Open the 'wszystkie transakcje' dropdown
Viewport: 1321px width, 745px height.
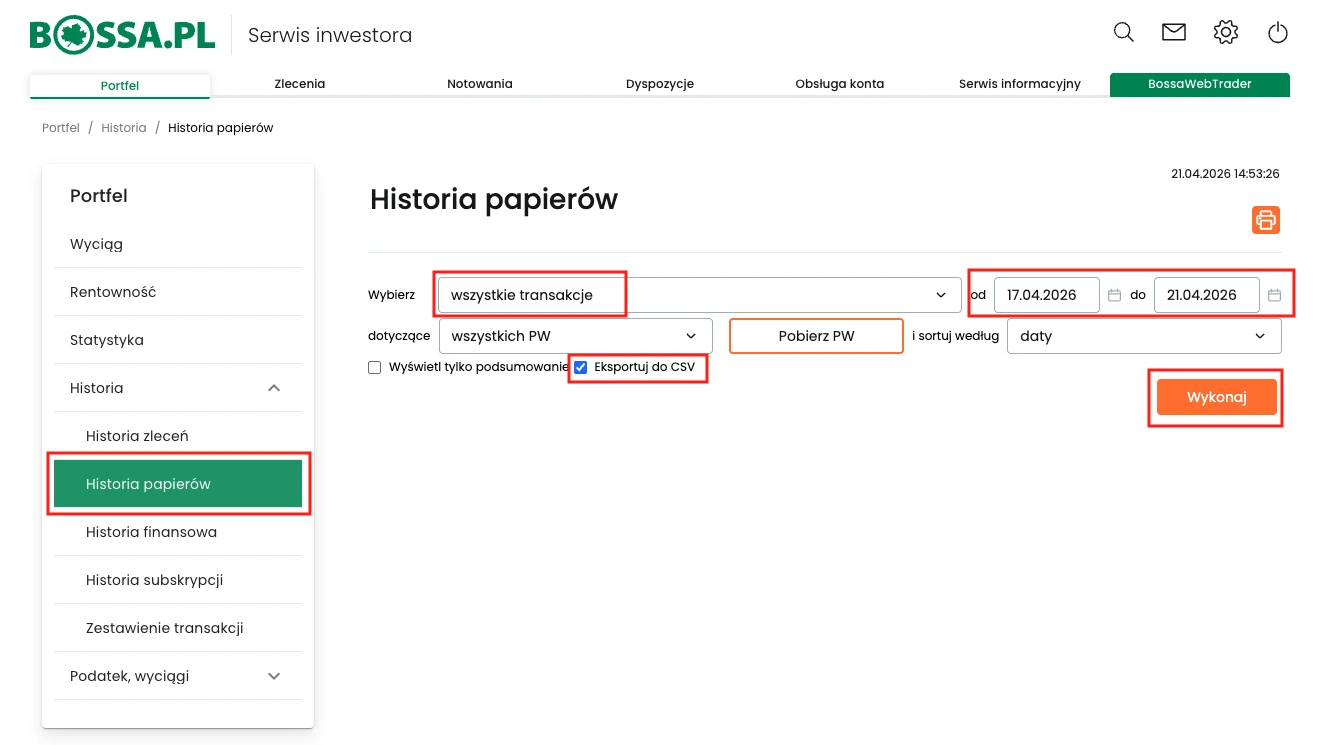pyautogui.click(x=700, y=295)
